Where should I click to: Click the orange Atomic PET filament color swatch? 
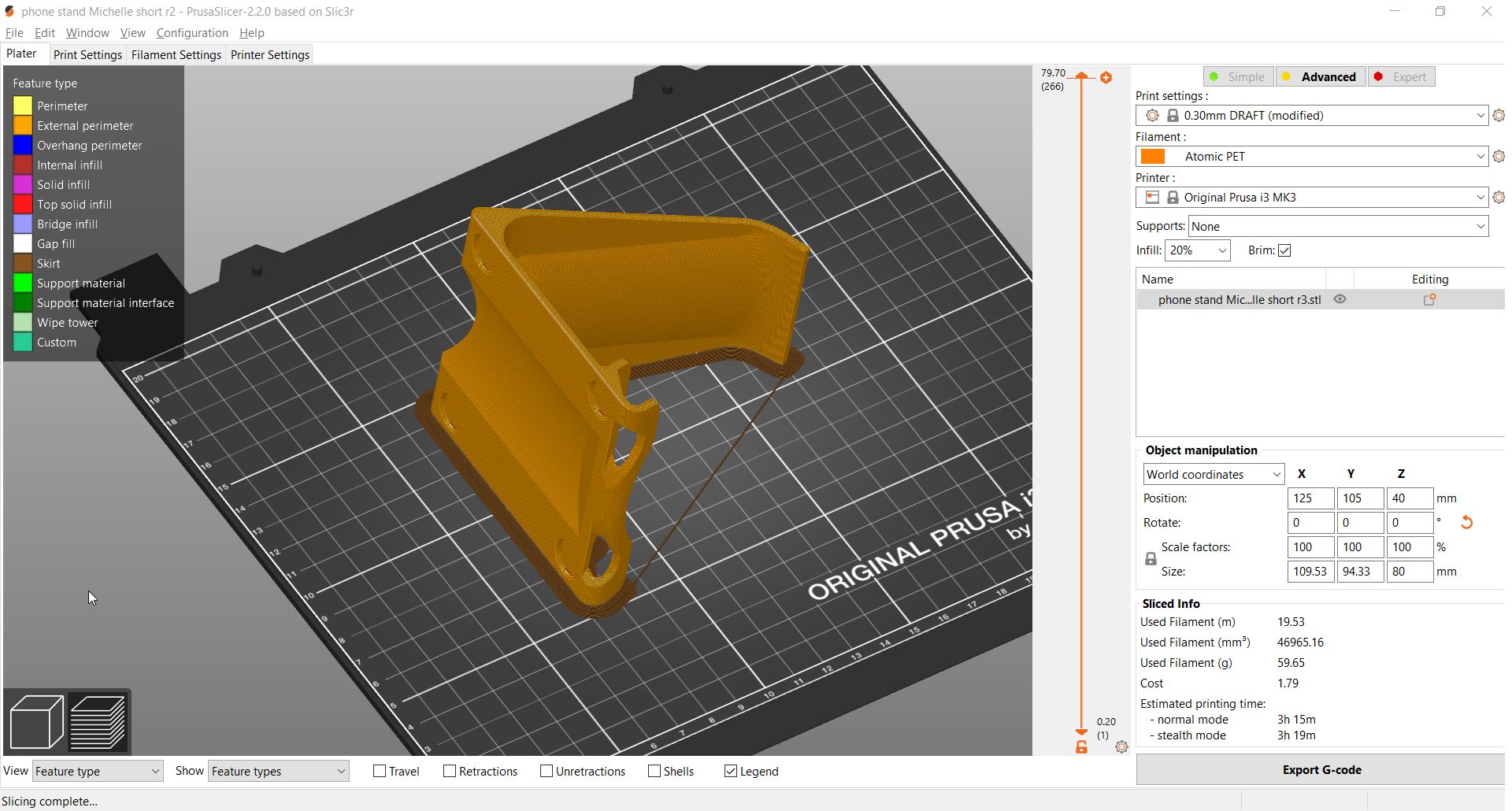tap(1153, 157)
